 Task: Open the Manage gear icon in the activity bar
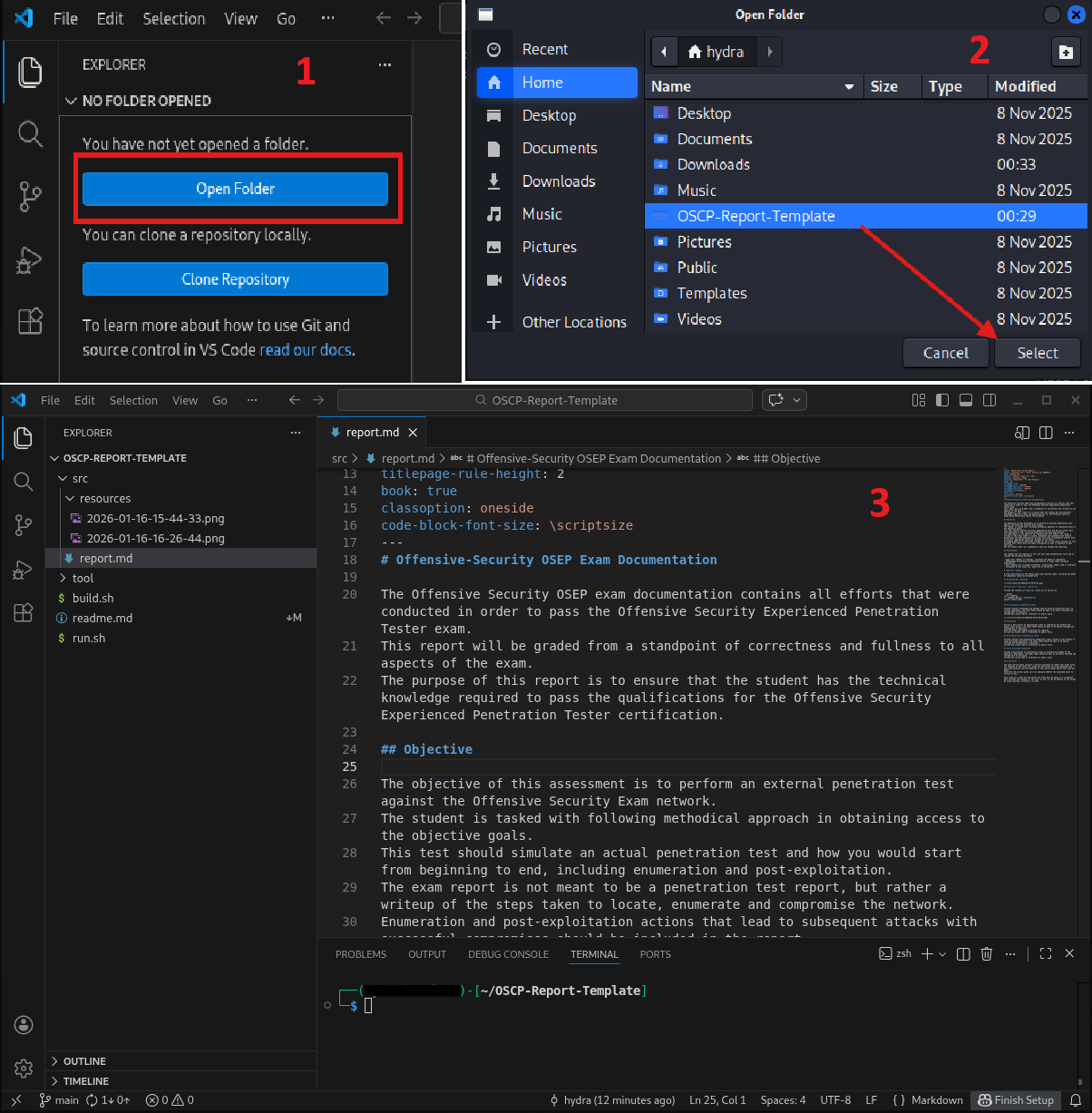[x=24, y=1069]
